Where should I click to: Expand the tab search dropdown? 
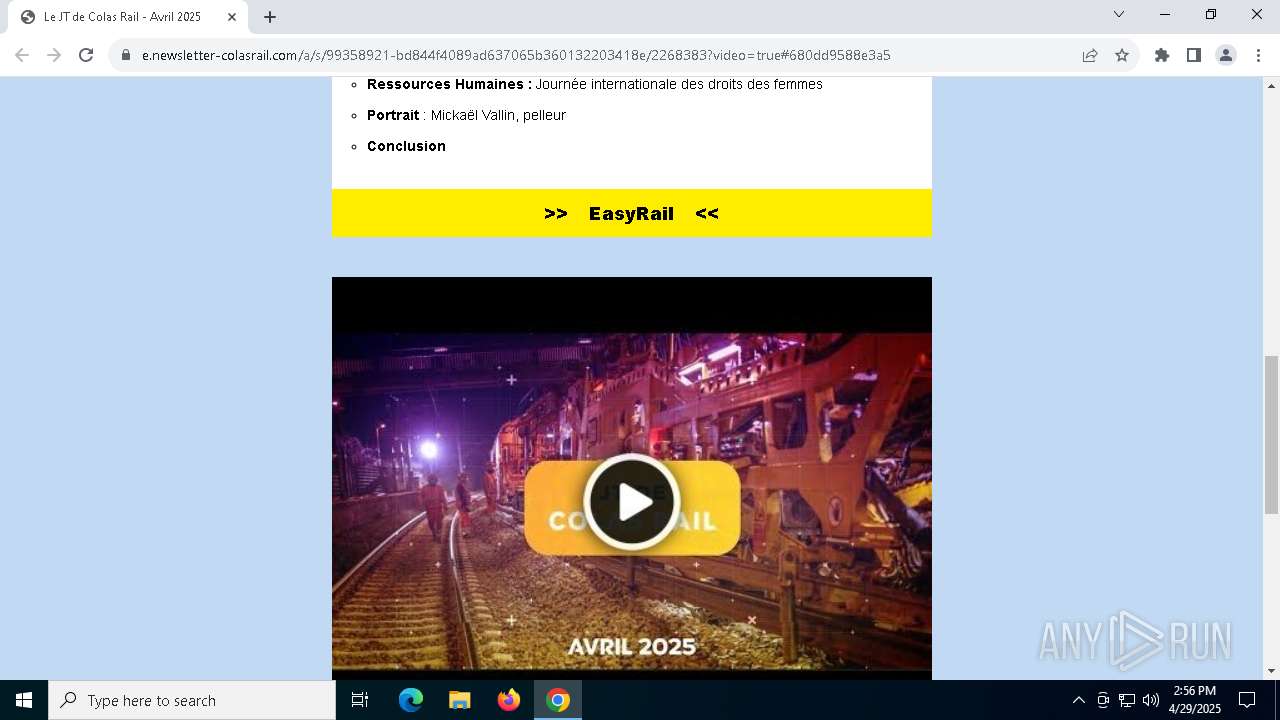point(1119,14)
